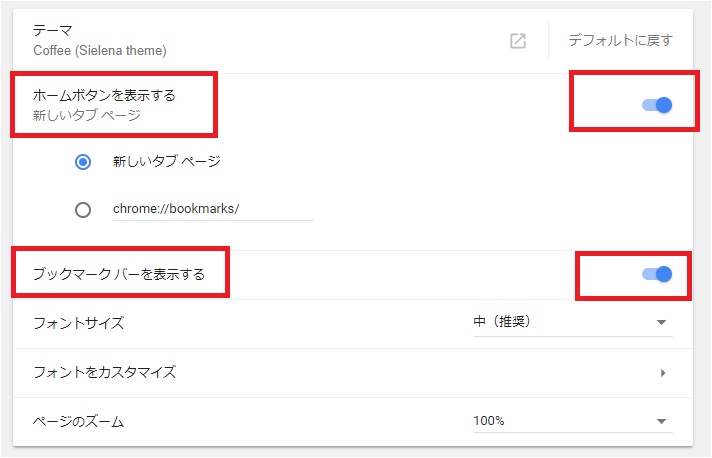Toggle the ブックマーク バーを表示する switch
The height and width of the screenshot is (458, 712).
click(657, 274)
